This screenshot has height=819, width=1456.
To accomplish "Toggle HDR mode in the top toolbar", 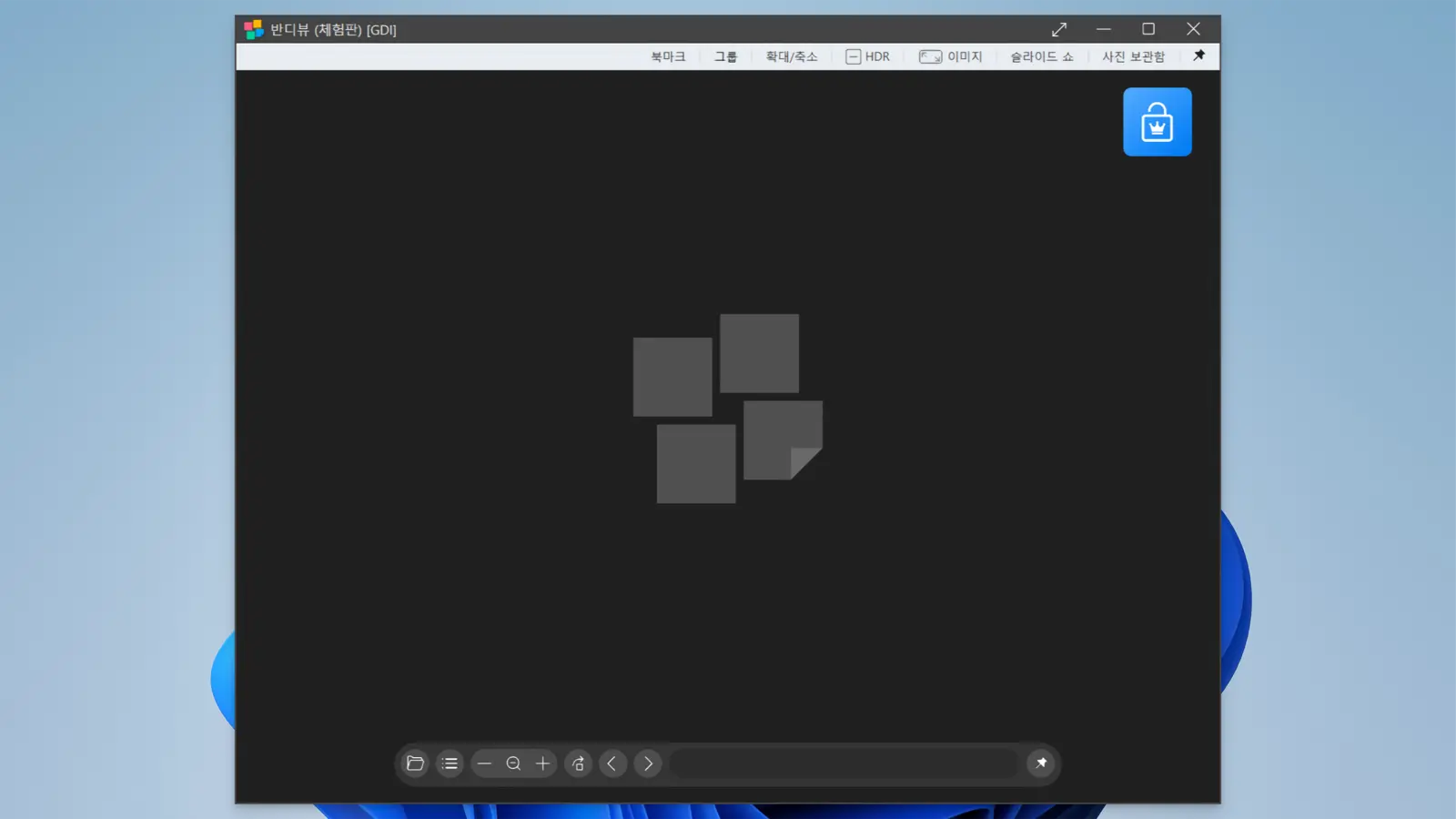I will click(867, 56).
